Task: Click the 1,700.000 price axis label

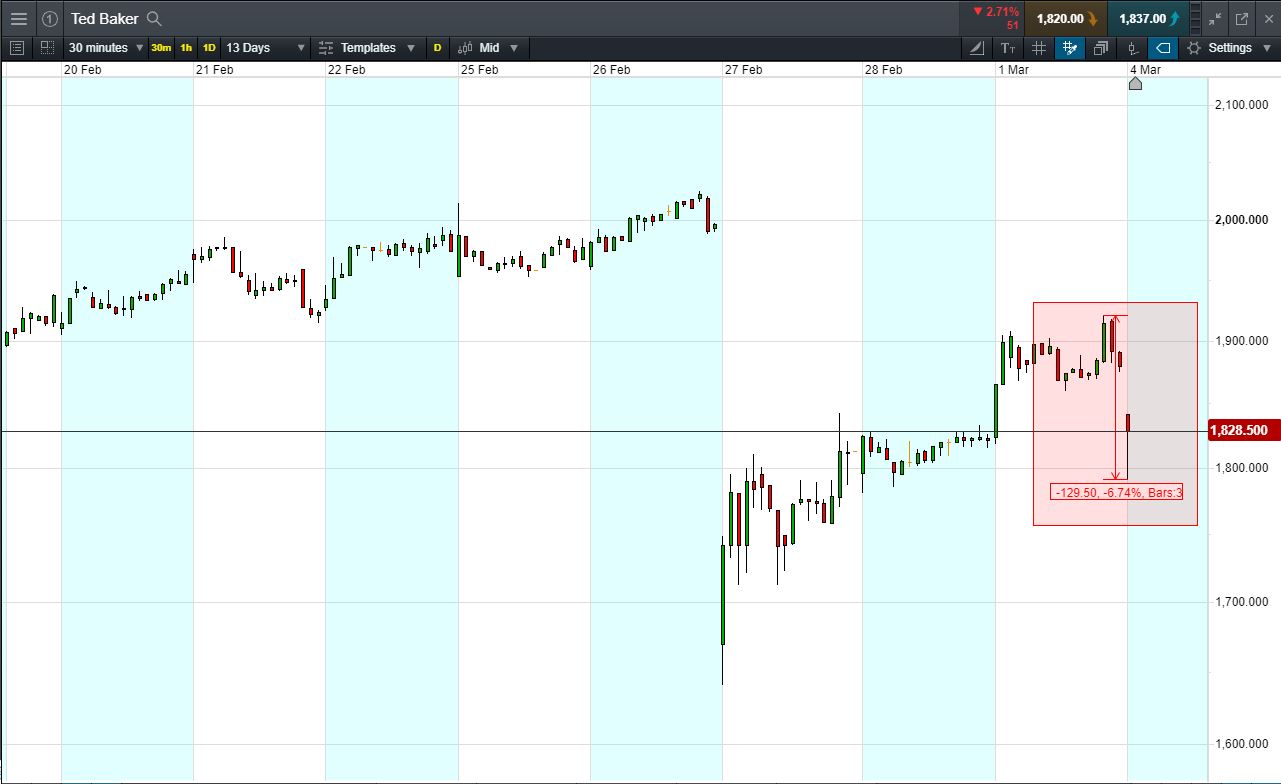Action: point(1241,602)
